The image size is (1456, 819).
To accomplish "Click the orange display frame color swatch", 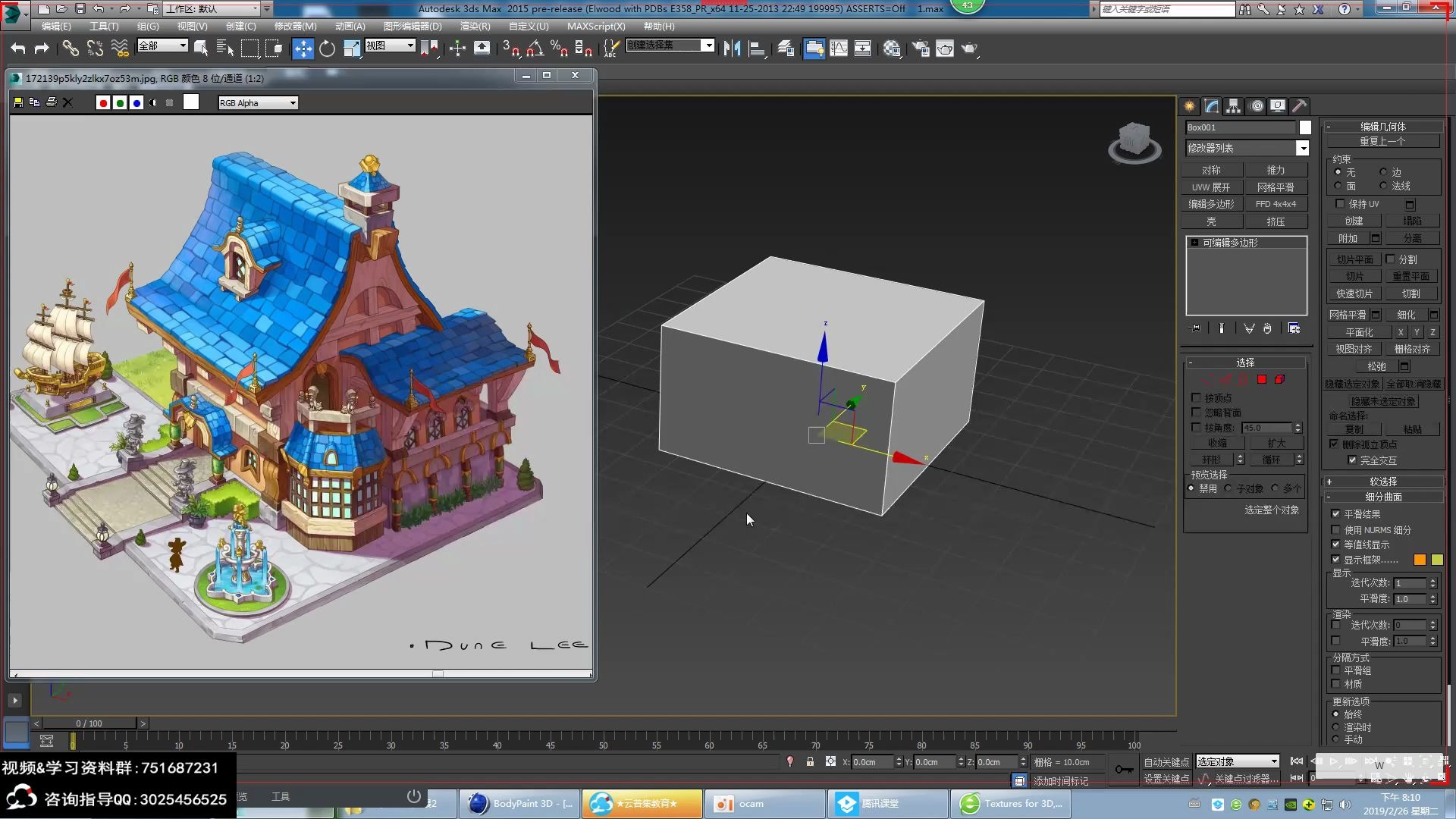I will (1419, 559).
